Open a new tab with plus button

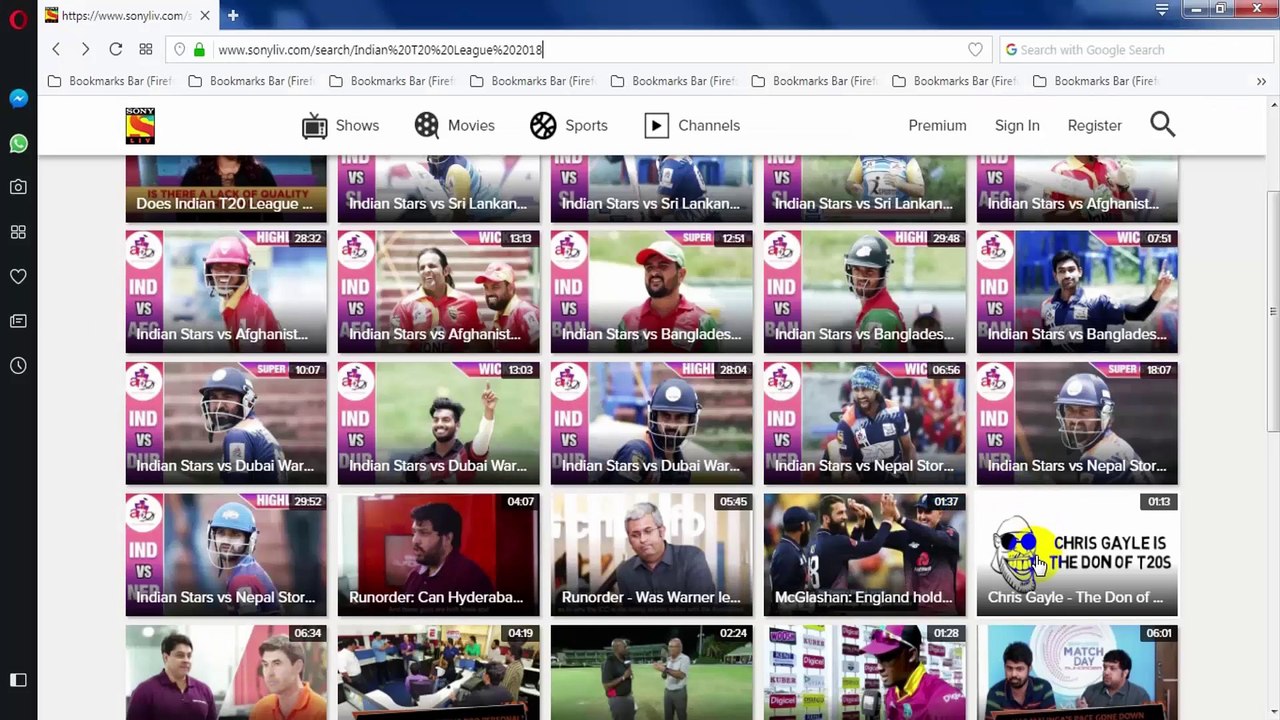click(x=232, y=15)
